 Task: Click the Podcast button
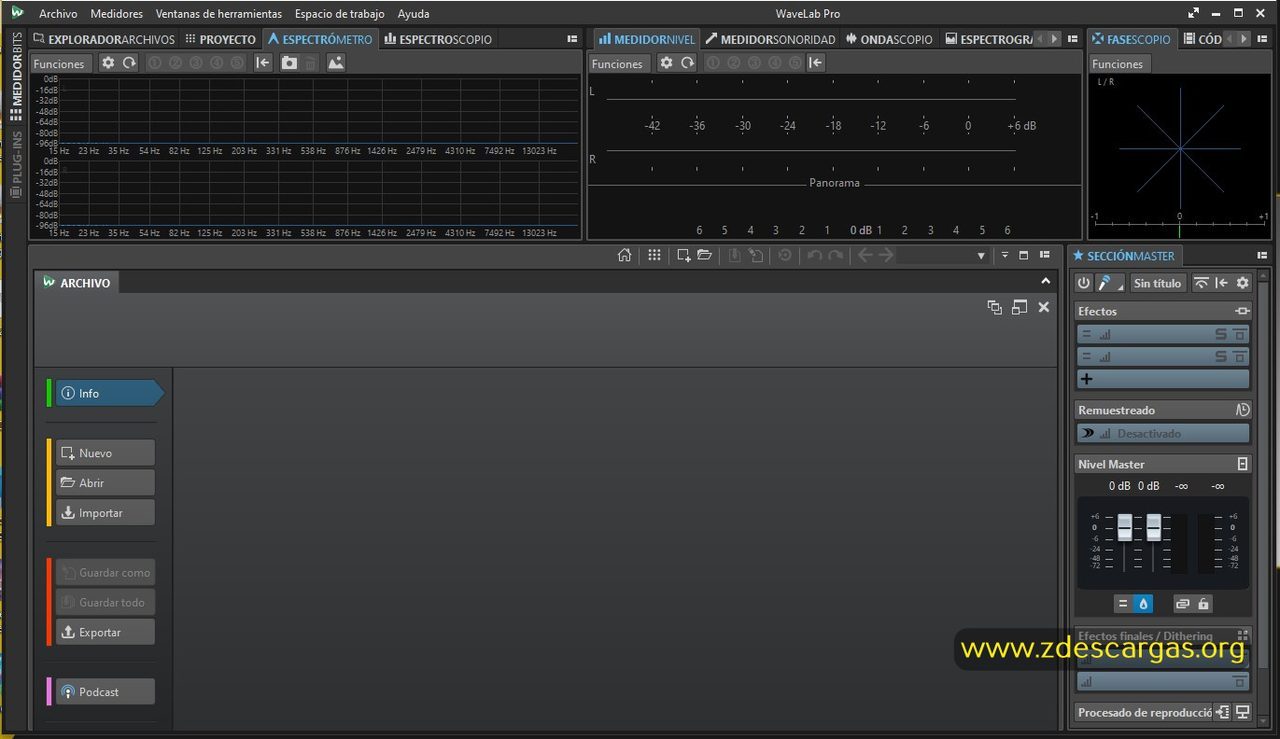(105, 692)
